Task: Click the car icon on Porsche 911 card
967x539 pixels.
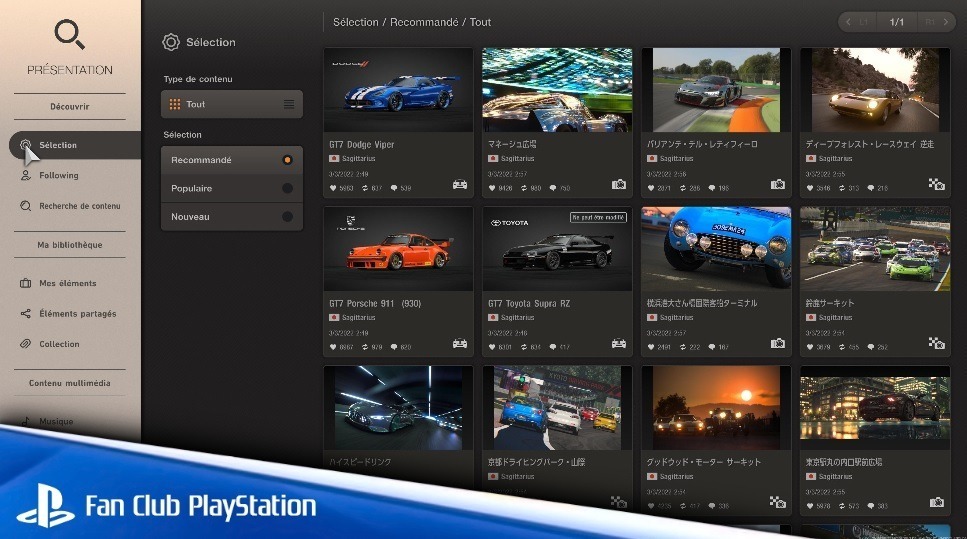Action: [x=459, y=344]
